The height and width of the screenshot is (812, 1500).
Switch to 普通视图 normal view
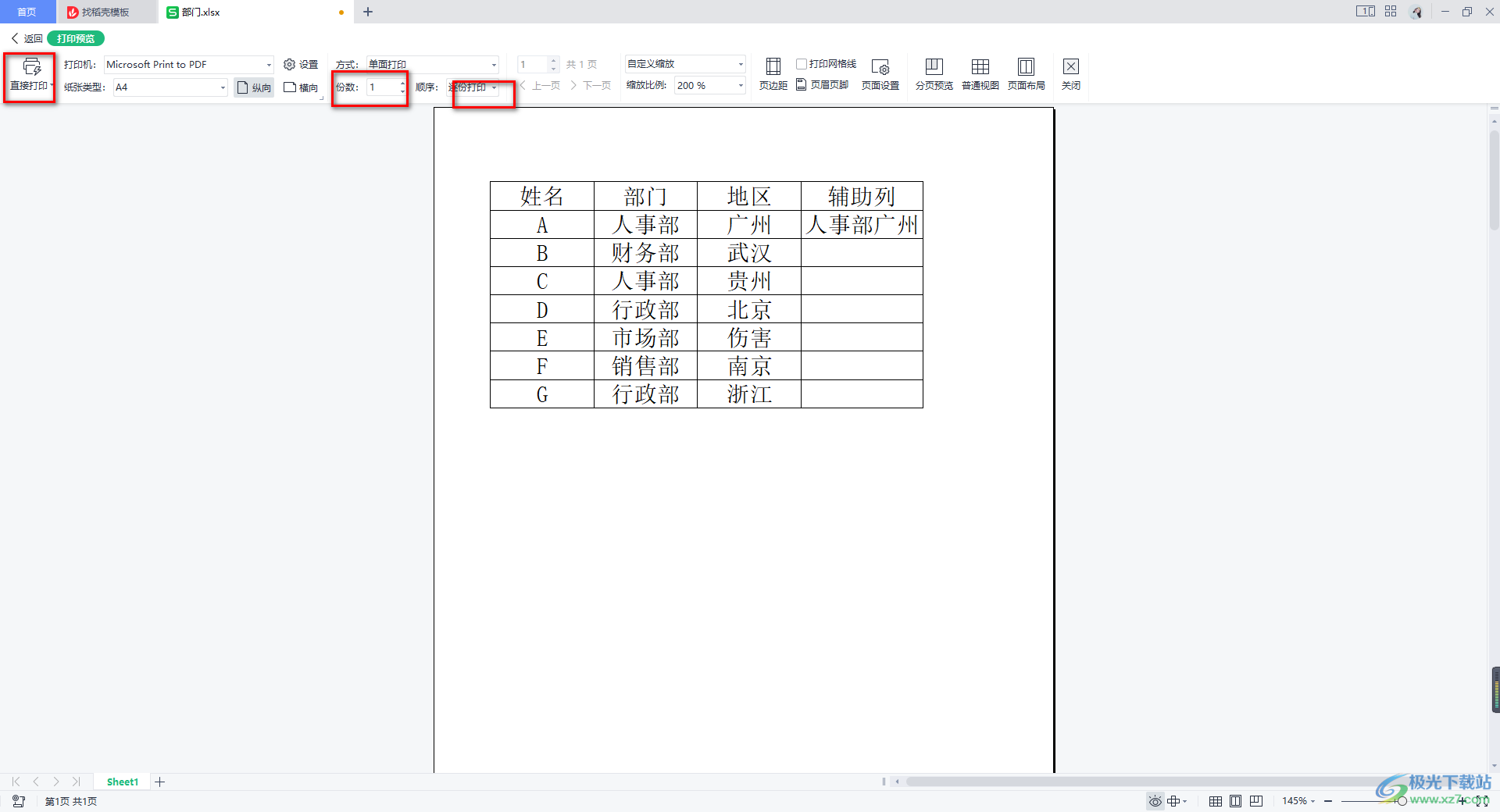pos(980,75)
